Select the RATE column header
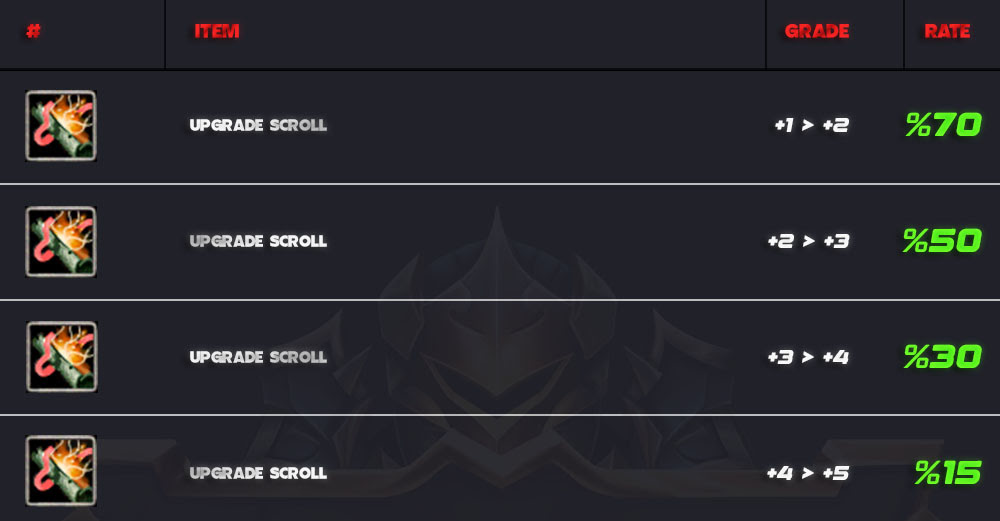 (x=948, y=31)
